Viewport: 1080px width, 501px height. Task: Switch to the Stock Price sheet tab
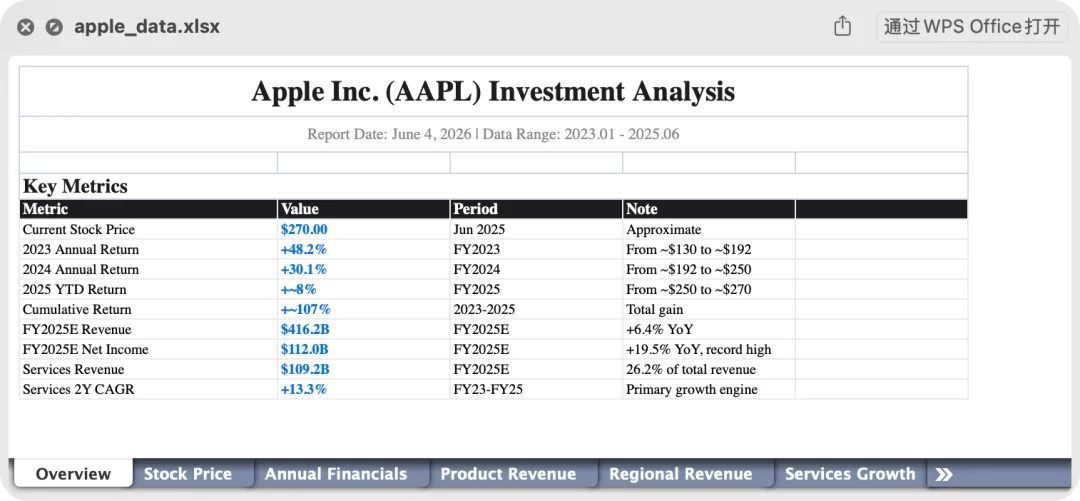coord(187,474)
